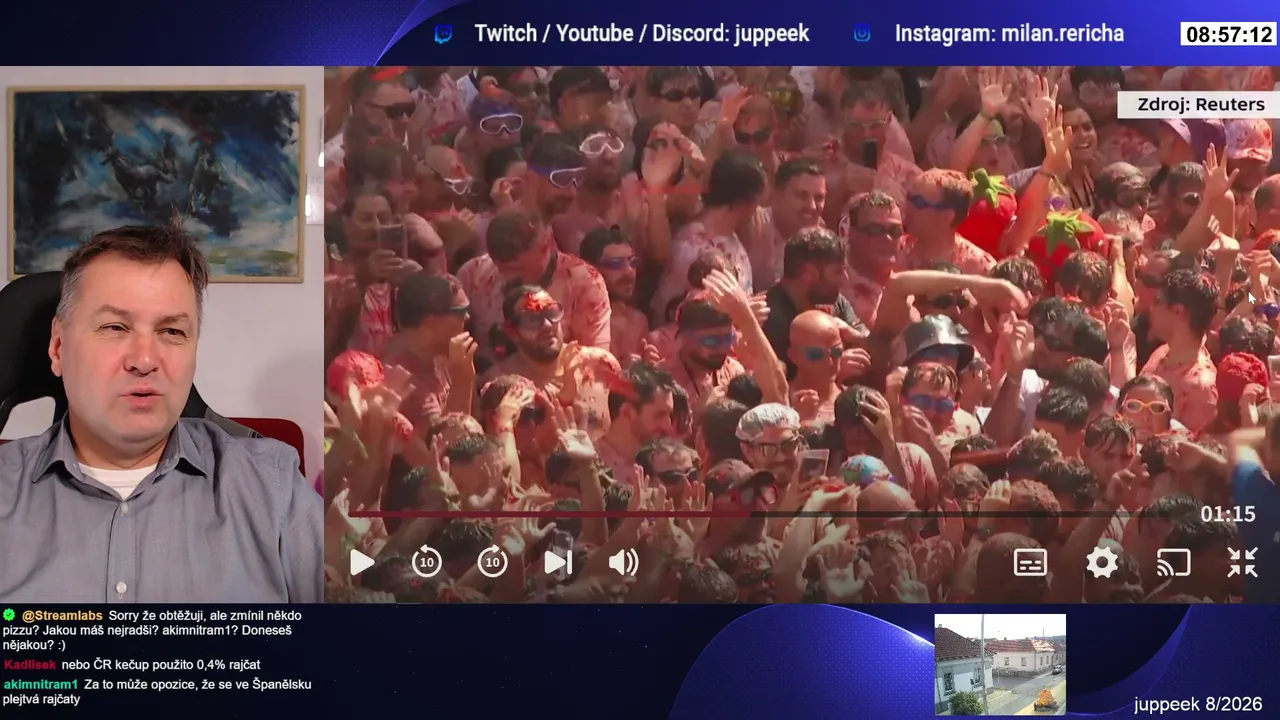Click the Kadlisek chat username
Viewport: 1280px width, 720px height.
30,665
